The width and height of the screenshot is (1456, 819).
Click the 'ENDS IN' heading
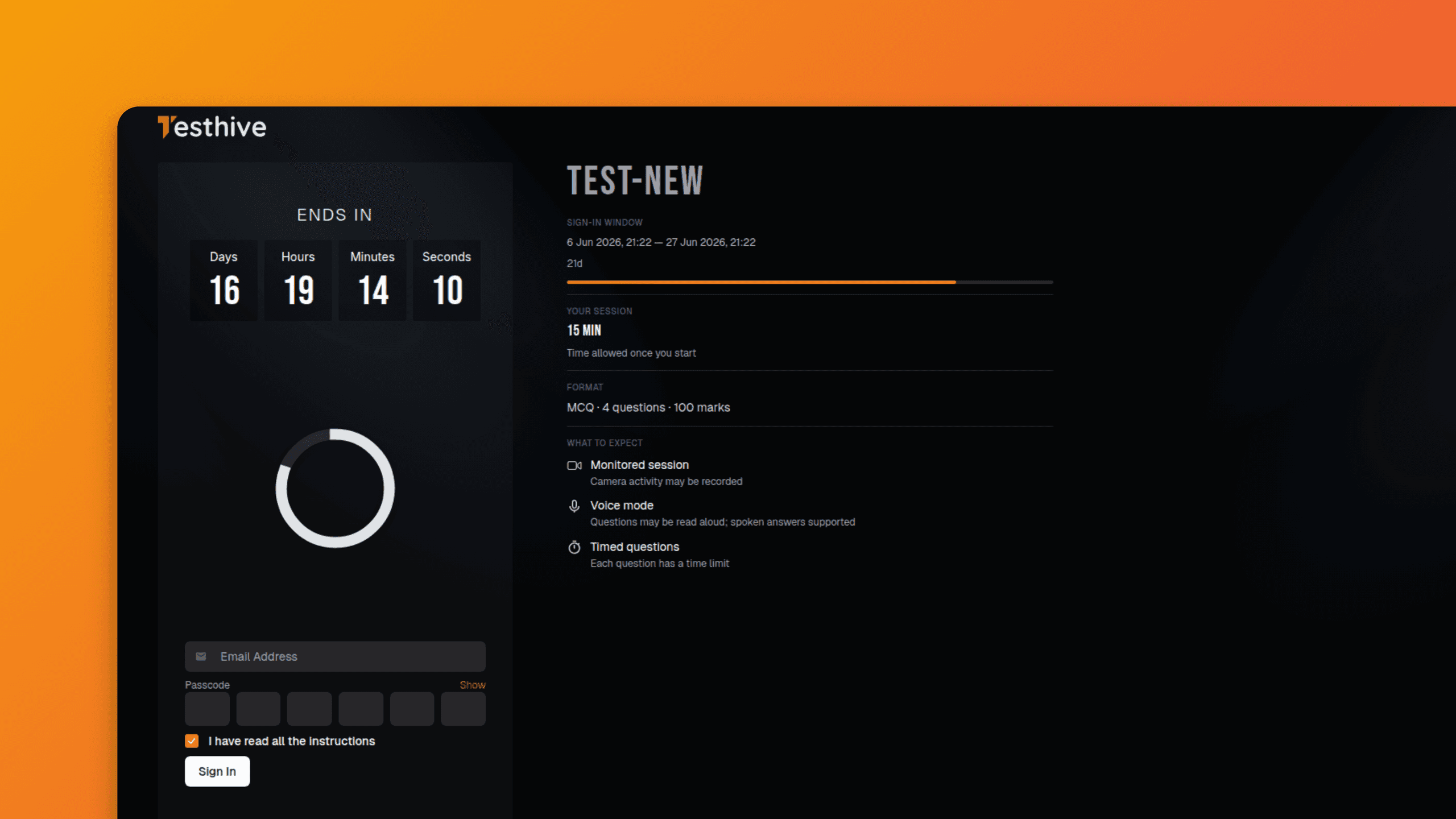tap(334, 215)
